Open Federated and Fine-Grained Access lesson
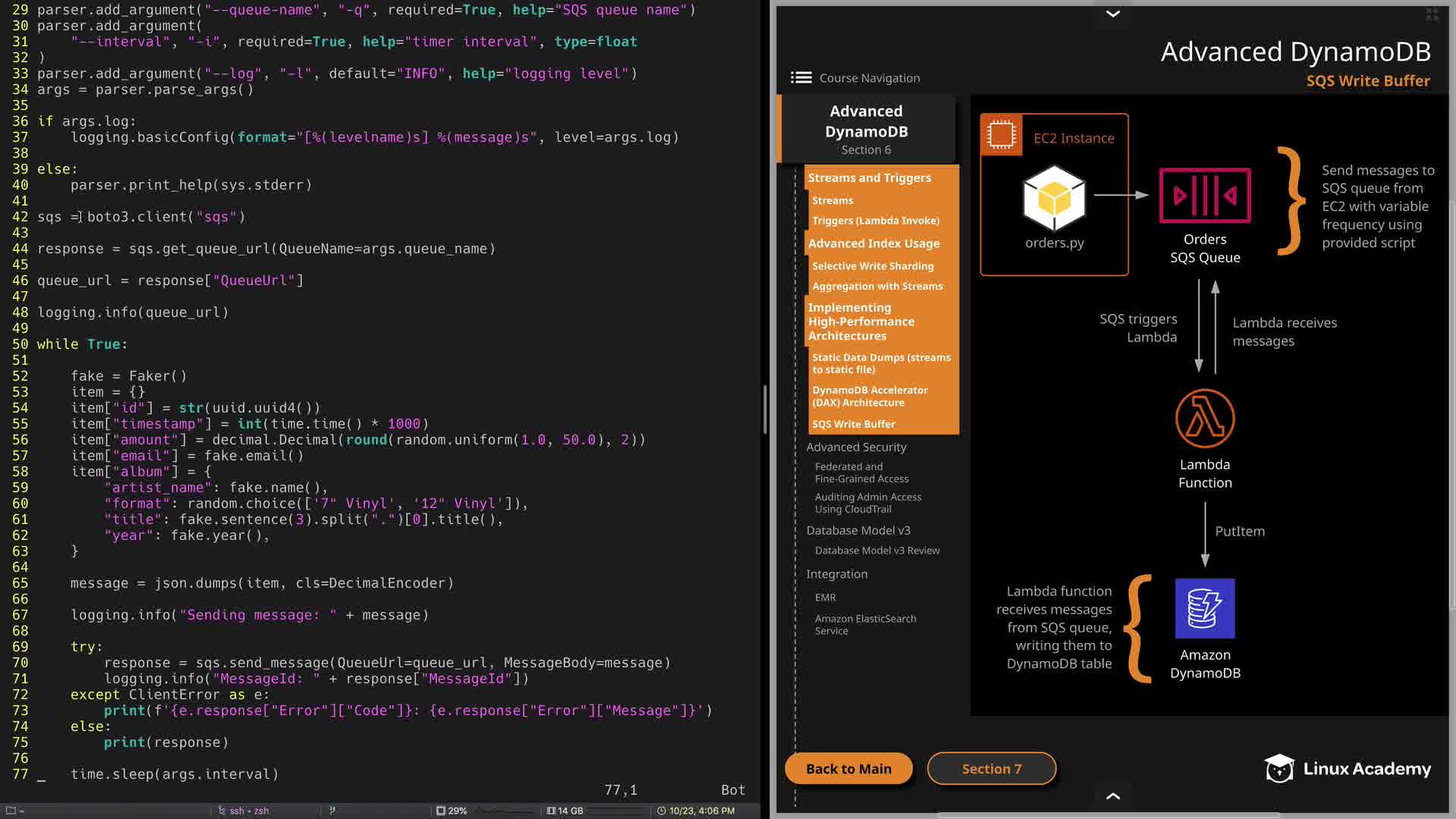The image size is (1456, 819). point(861,472)
